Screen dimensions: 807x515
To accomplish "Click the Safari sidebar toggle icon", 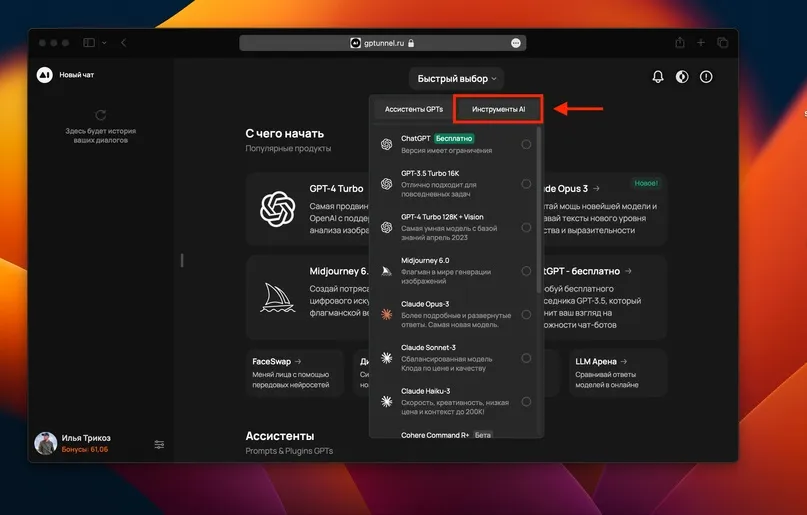I will [x=89, y=43].
